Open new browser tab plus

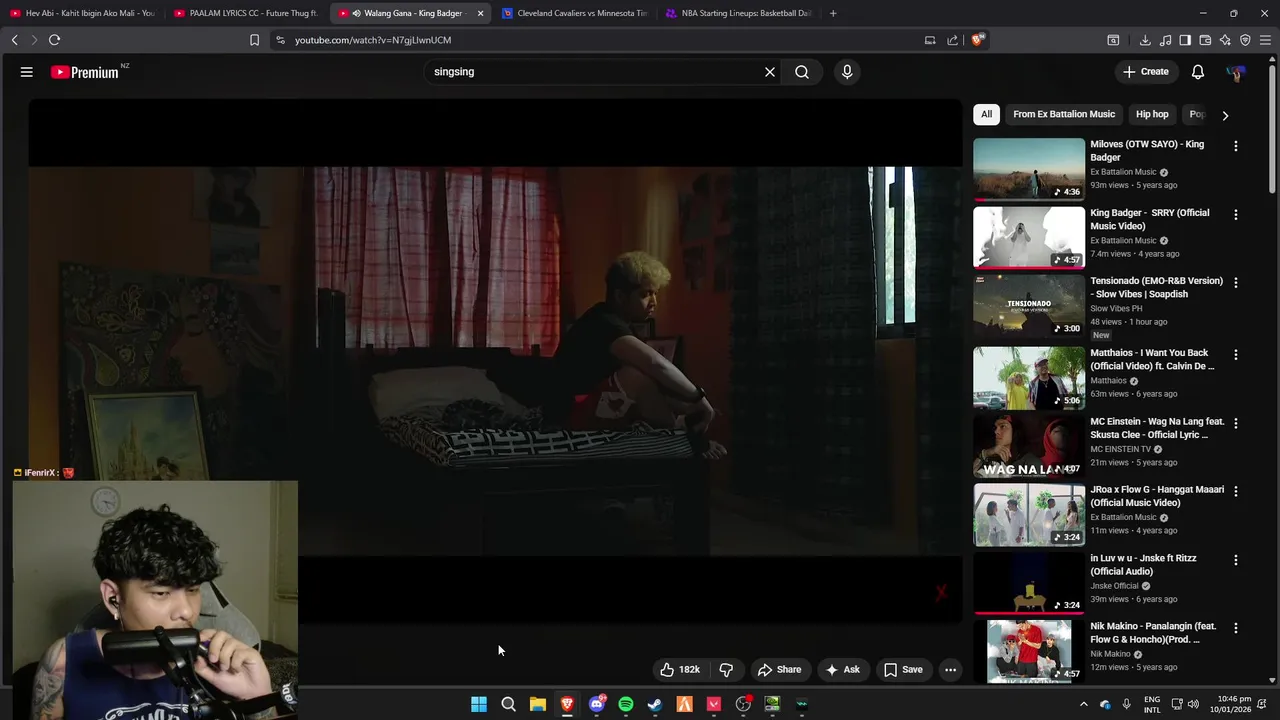click(833, 13)
